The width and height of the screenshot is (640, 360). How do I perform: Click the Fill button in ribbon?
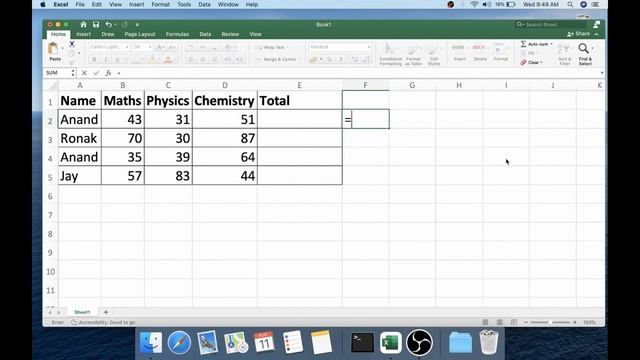528,53
